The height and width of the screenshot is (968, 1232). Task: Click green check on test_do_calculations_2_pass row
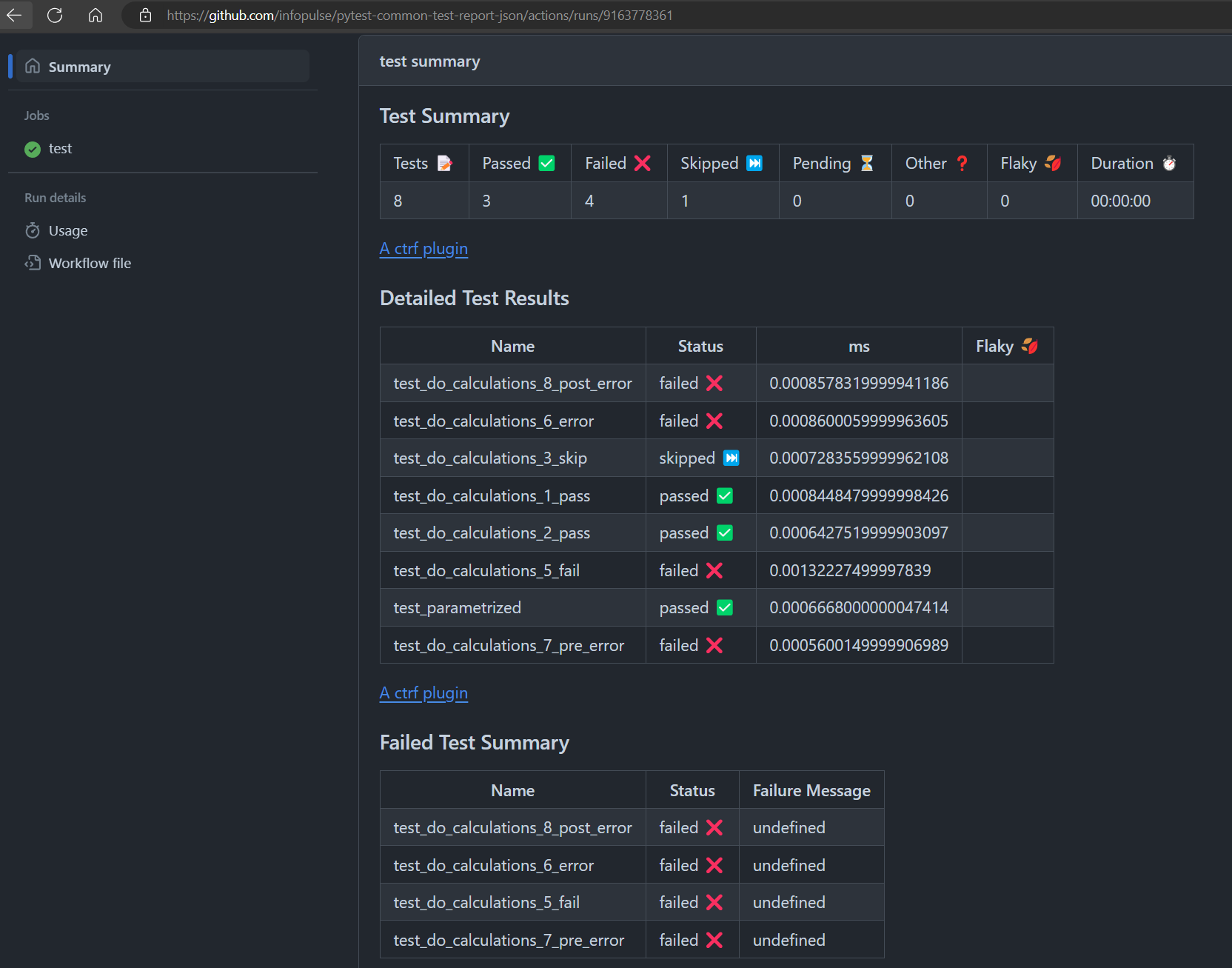coord(725,533)
